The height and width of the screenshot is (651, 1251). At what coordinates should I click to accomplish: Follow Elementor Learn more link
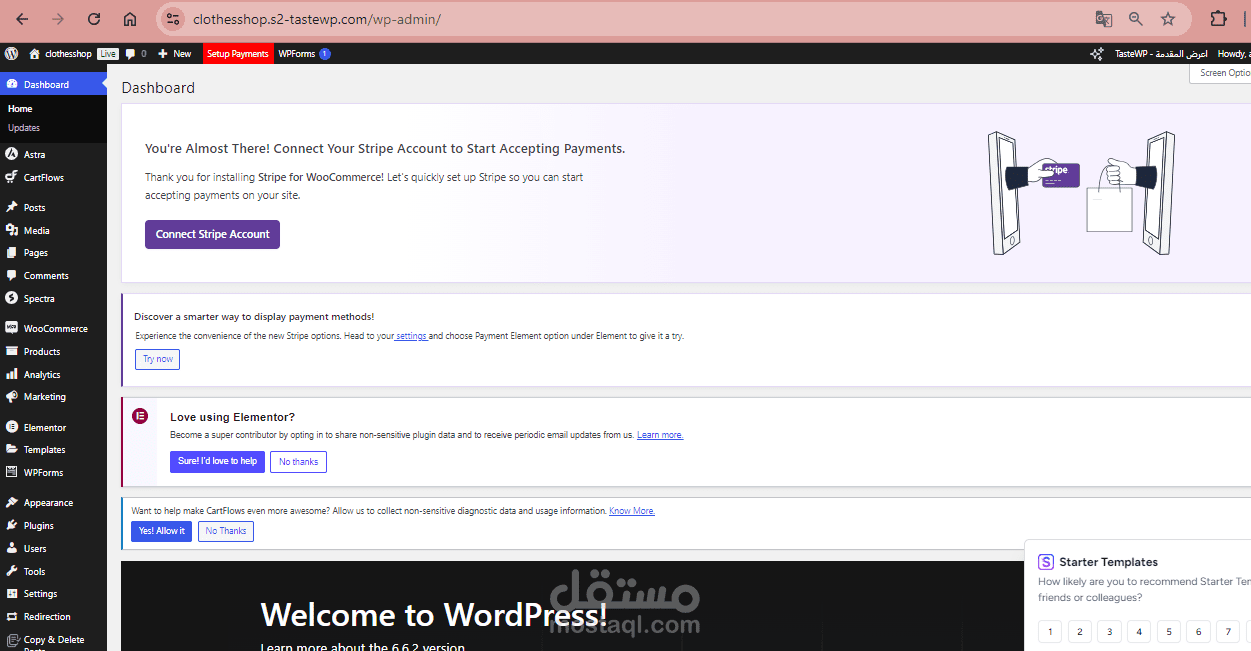click(660, 435)
